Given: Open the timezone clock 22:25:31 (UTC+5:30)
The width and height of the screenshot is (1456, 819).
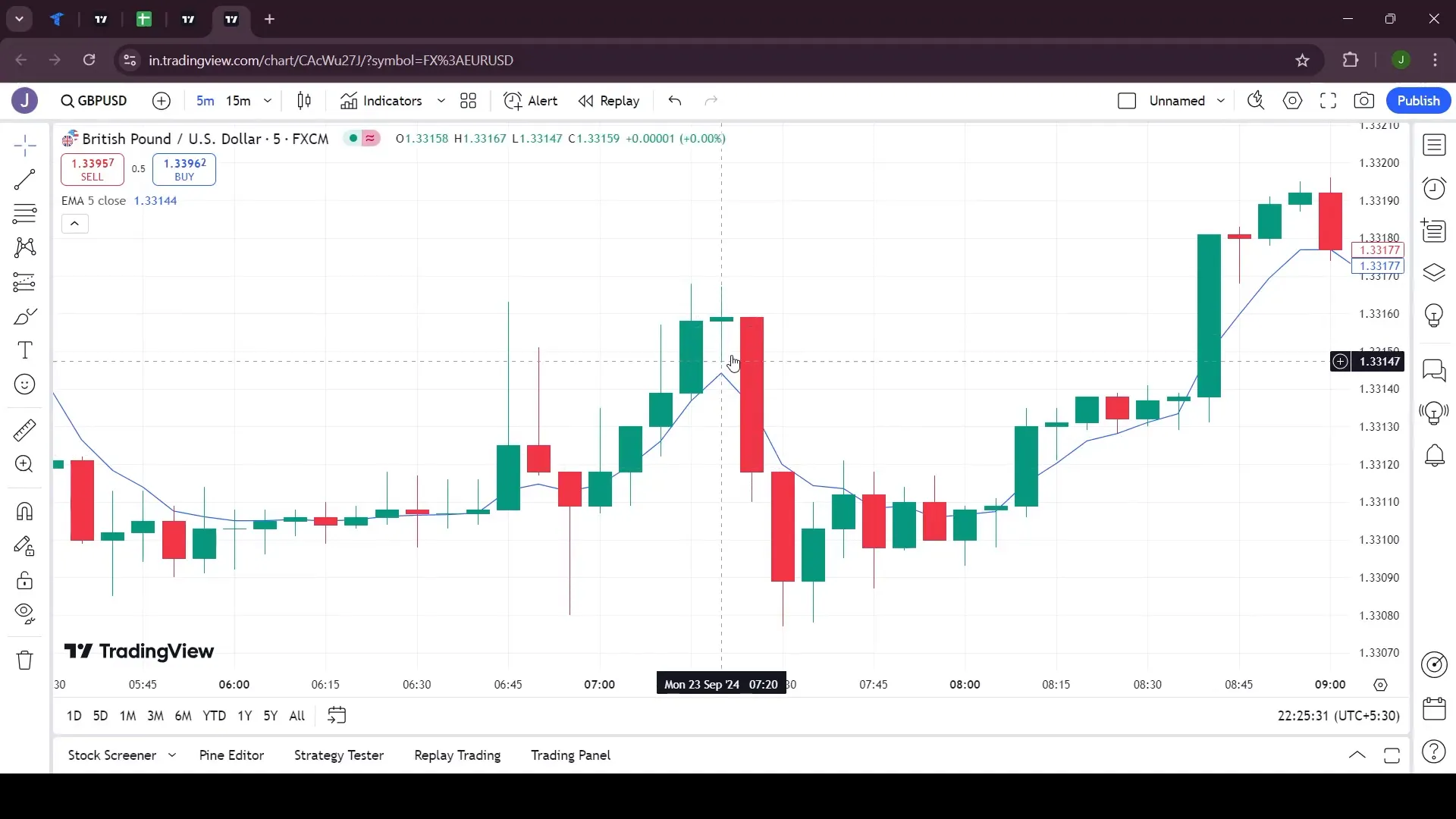Looking at the screenshot, I should point(1338,716).
